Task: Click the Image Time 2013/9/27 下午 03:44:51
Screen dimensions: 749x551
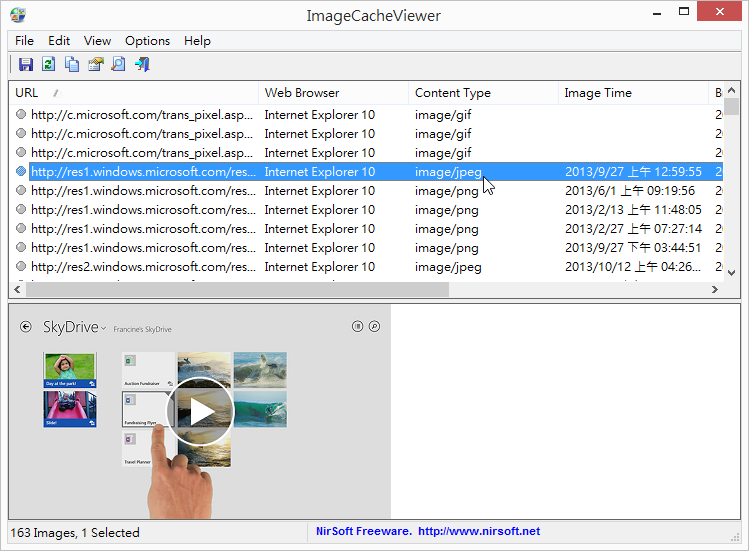Action: click(633, 248)
